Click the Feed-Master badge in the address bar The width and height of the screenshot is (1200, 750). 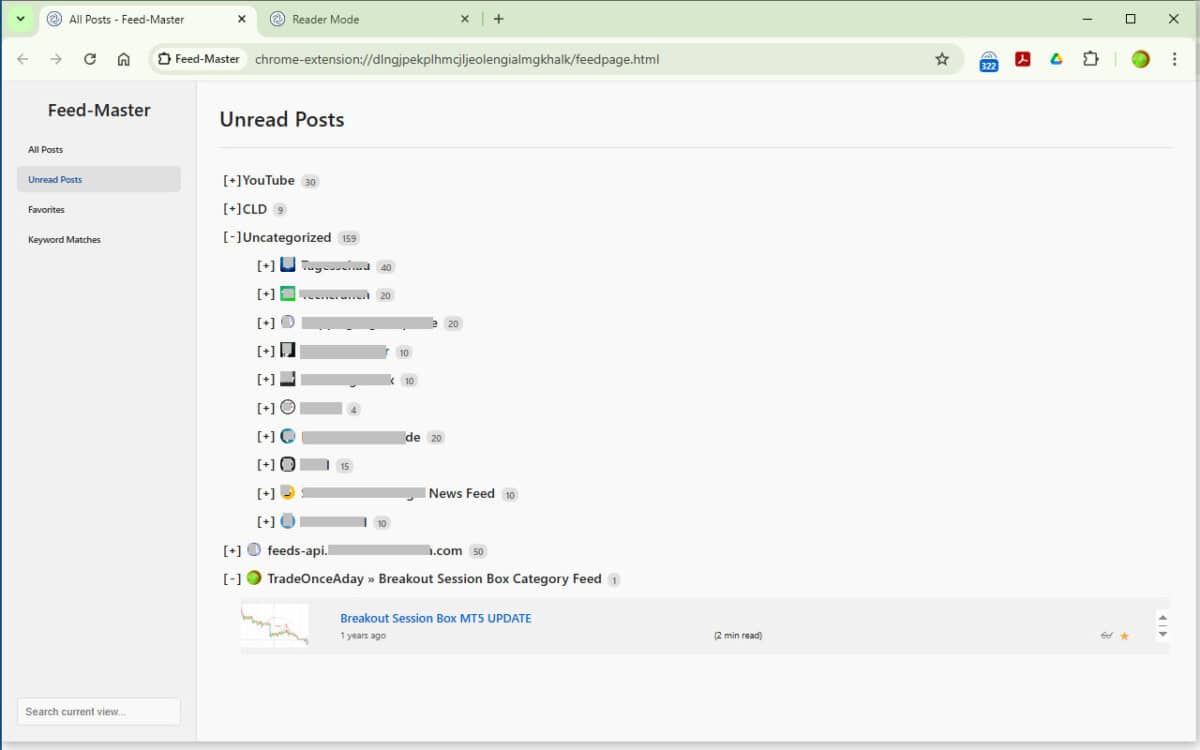point(197,59)
